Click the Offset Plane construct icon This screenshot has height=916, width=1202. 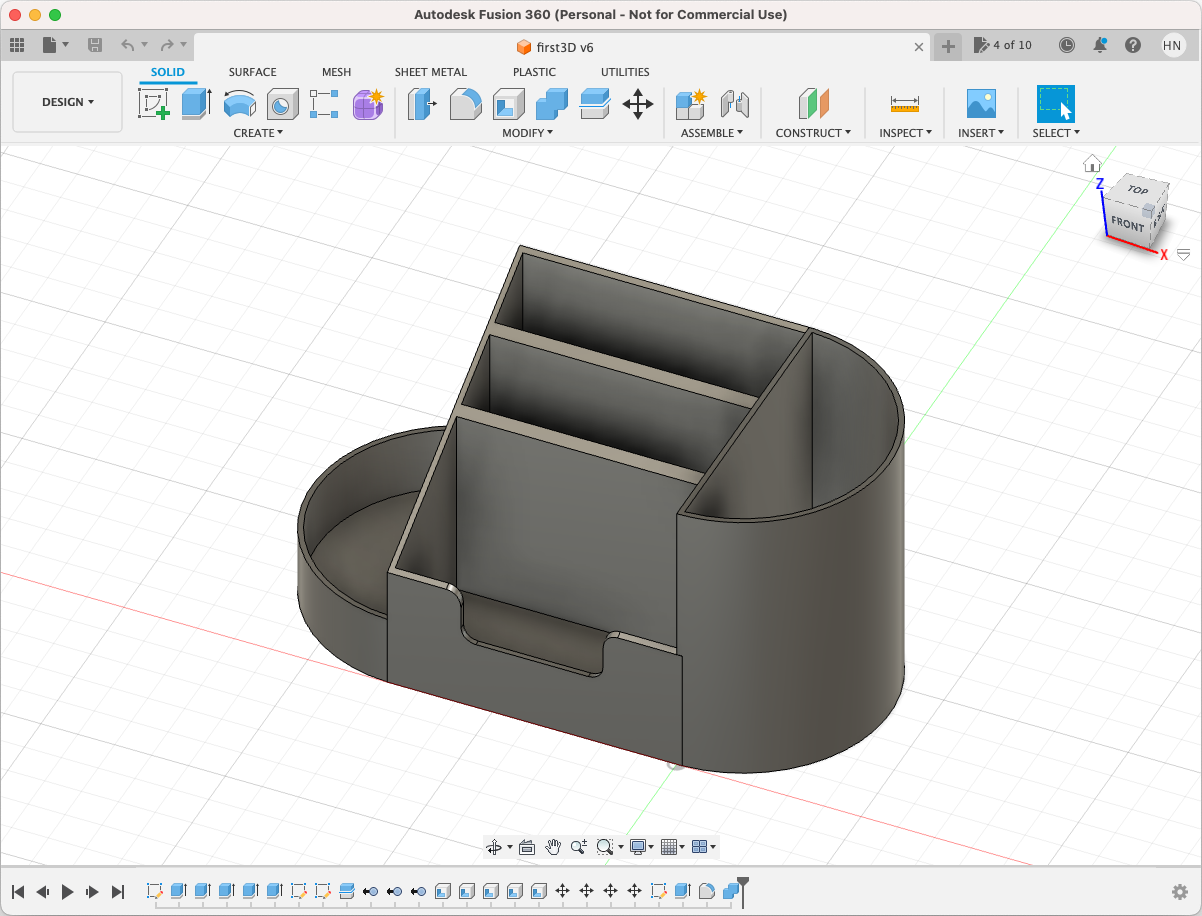[x=814, y=104]
